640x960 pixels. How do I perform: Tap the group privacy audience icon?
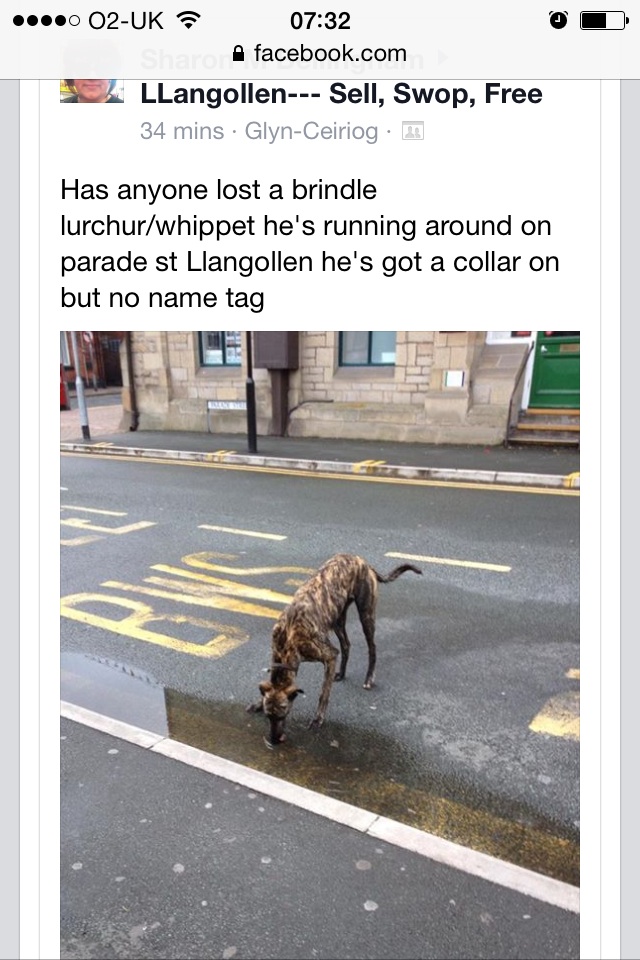(x=412, y=131)
